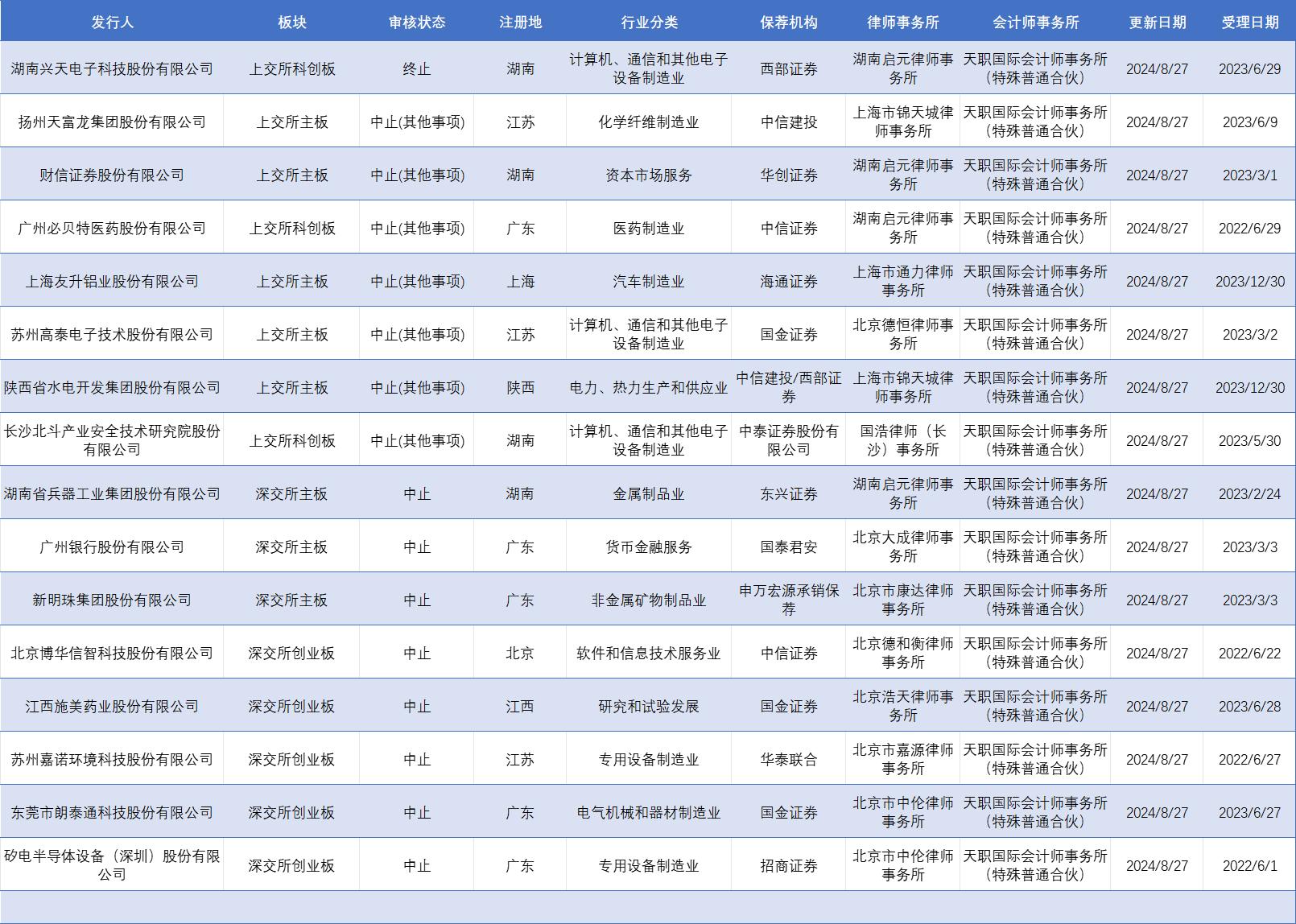
Task: Click the 注册地 column header
Action: coord(520,23)
